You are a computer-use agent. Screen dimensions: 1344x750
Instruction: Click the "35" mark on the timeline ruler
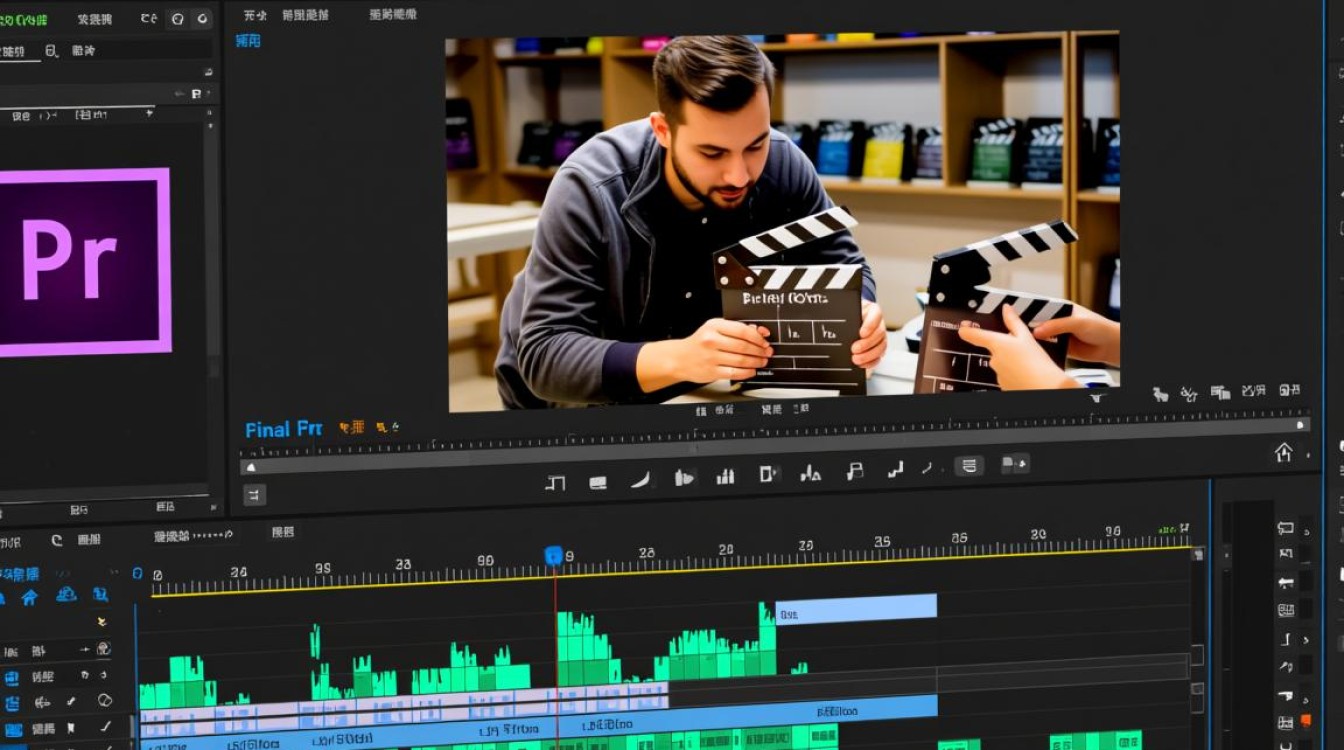(882, 541)
